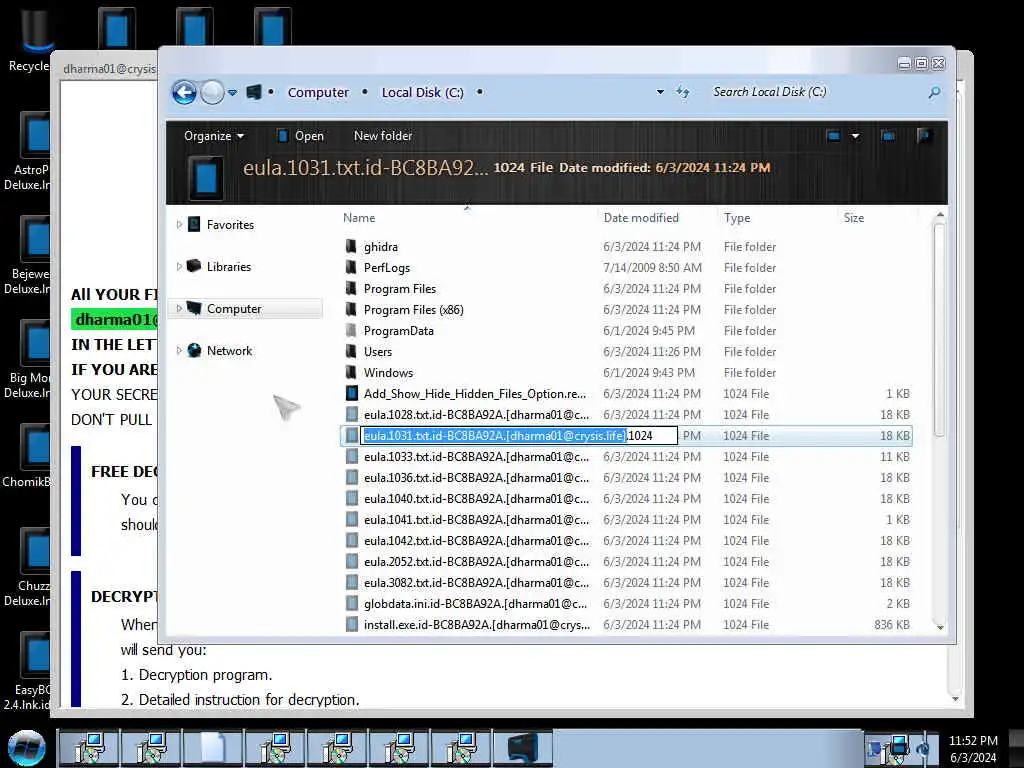Click the blank document taskbar button

pos(213,748)
